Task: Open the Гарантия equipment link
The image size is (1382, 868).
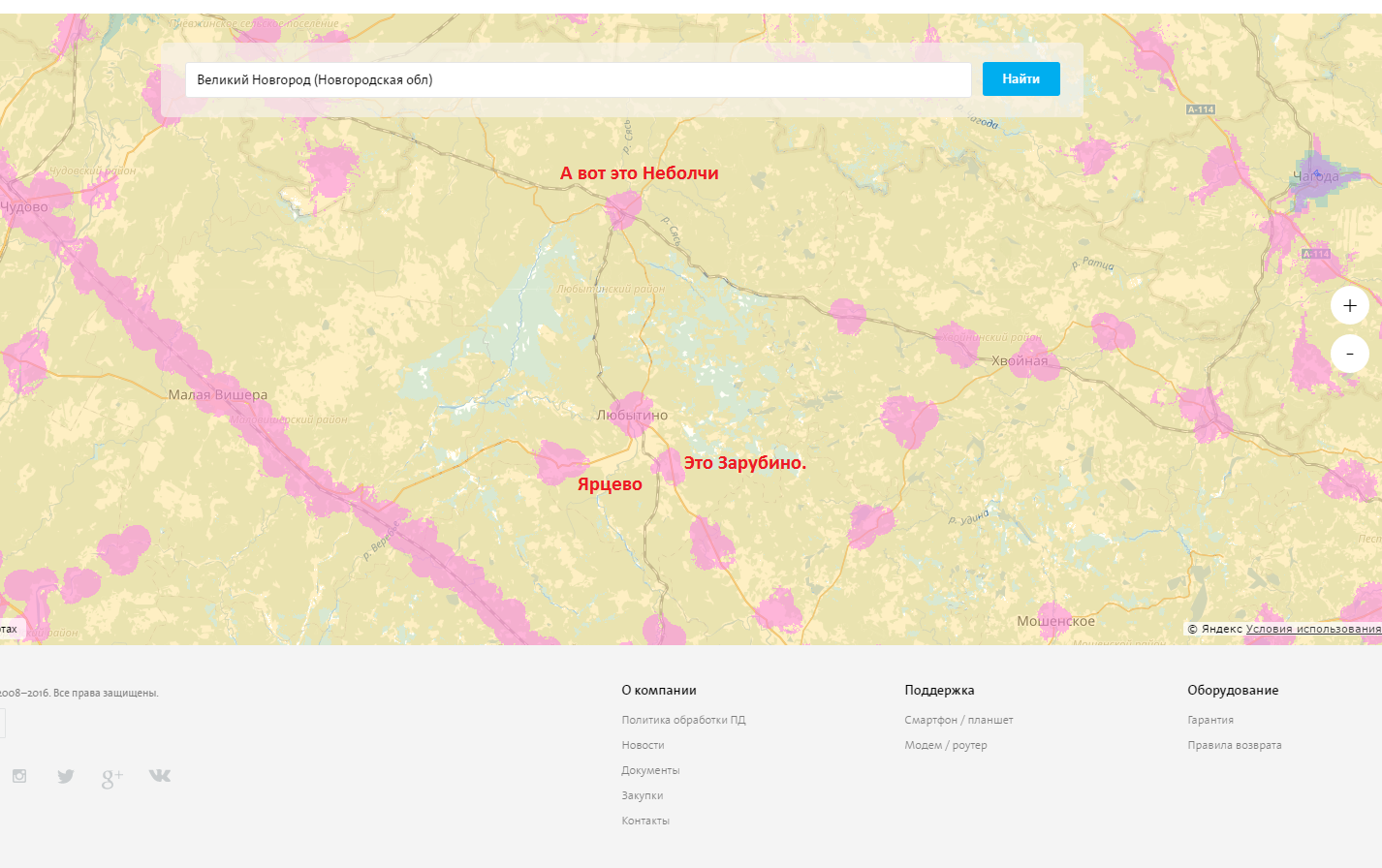Action: click(1210, 720)
